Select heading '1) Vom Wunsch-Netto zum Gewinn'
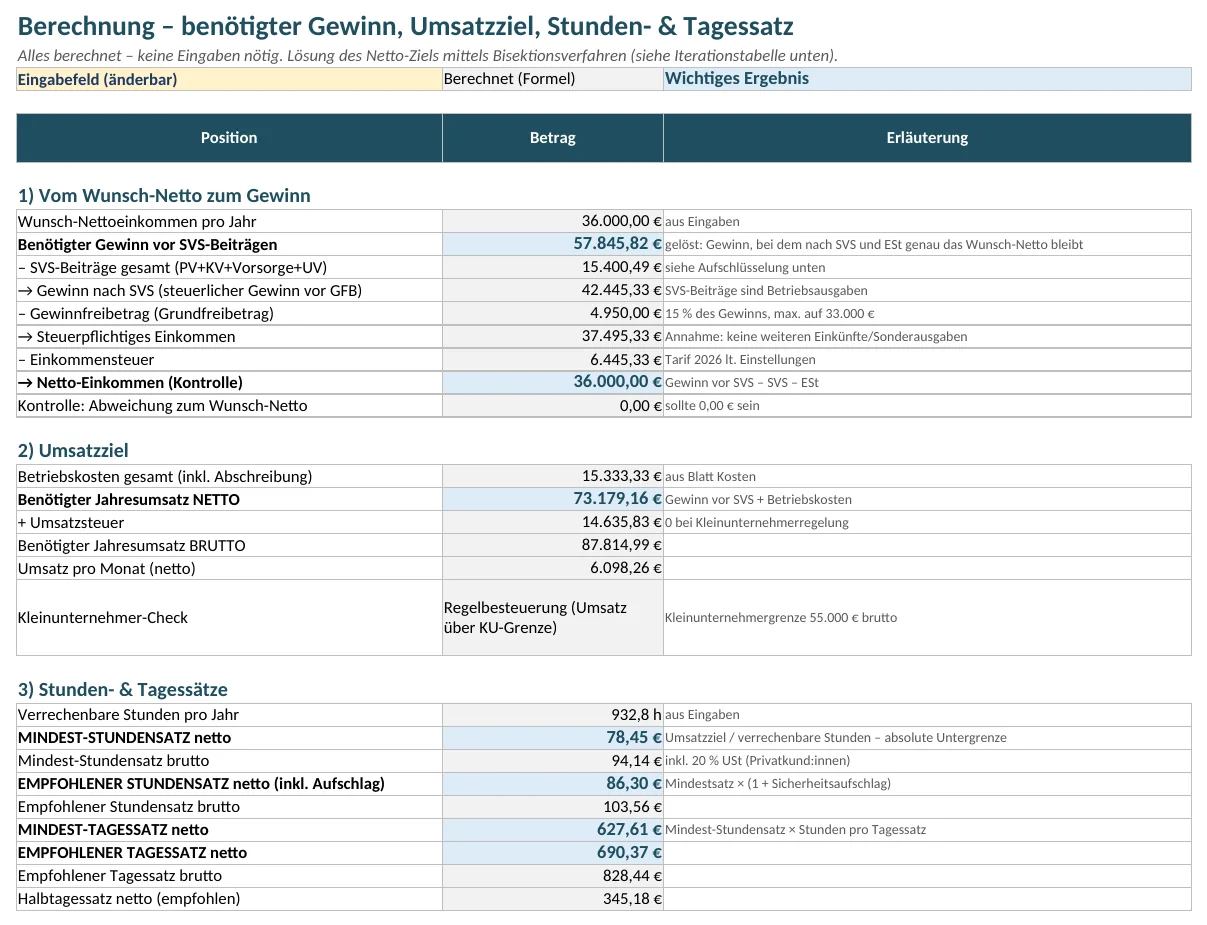Image resolution: width=1207 pixels, height=925 pixels. pos(164,196)
